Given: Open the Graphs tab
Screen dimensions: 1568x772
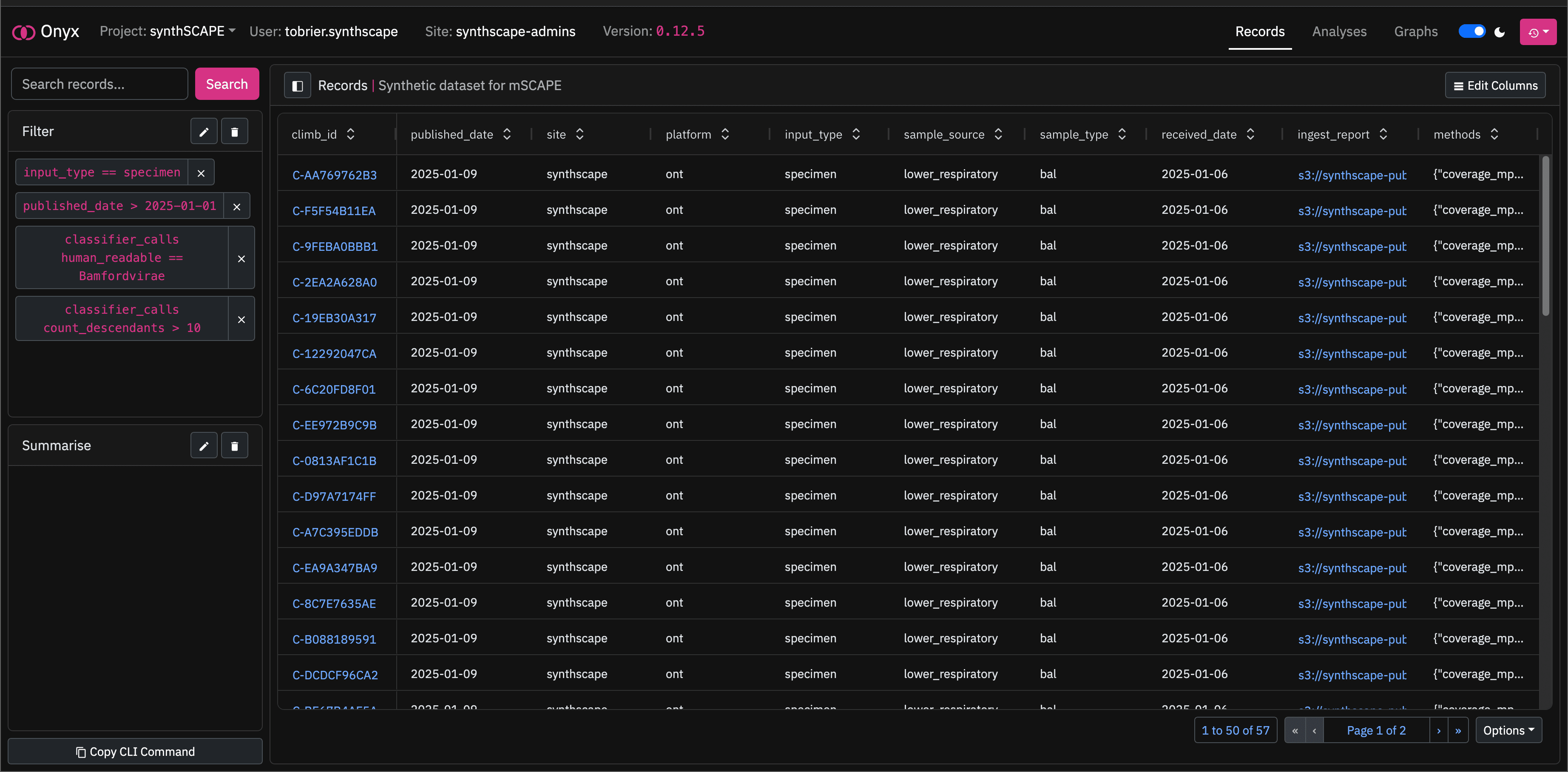Looking at the screenshot, I should click(1416, 31).
